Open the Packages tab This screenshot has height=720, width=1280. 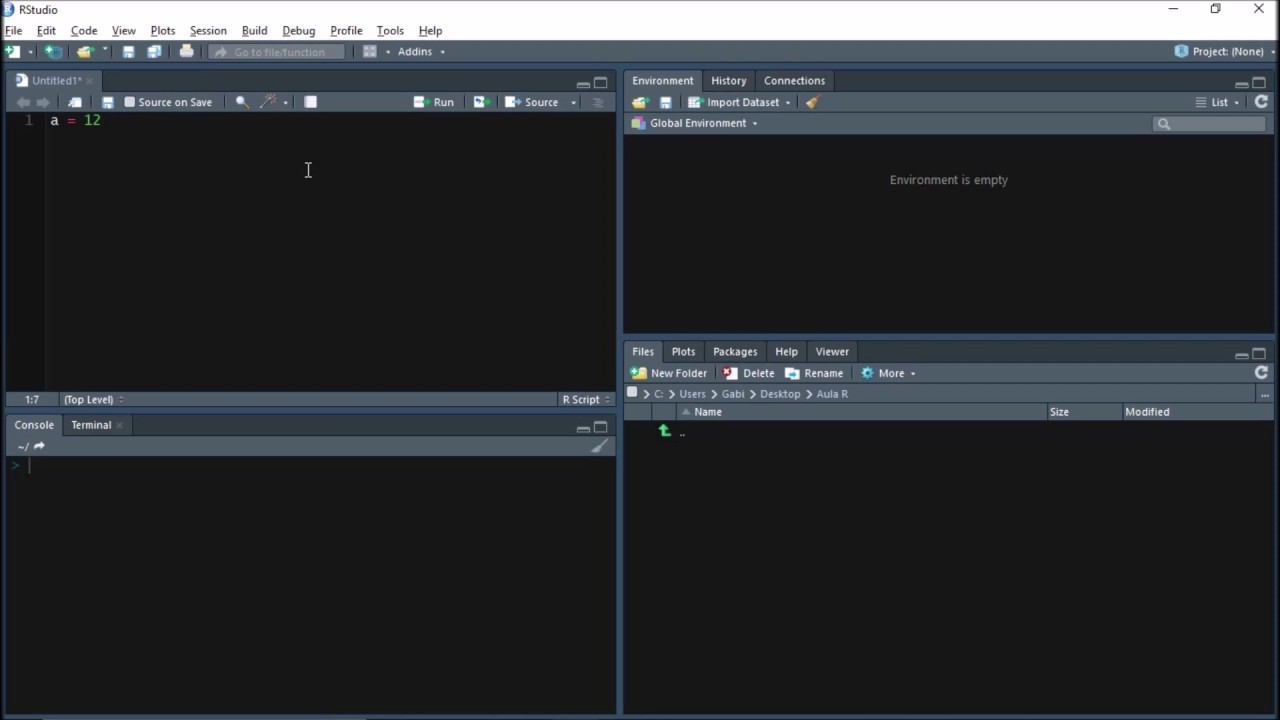coord(735,352)
